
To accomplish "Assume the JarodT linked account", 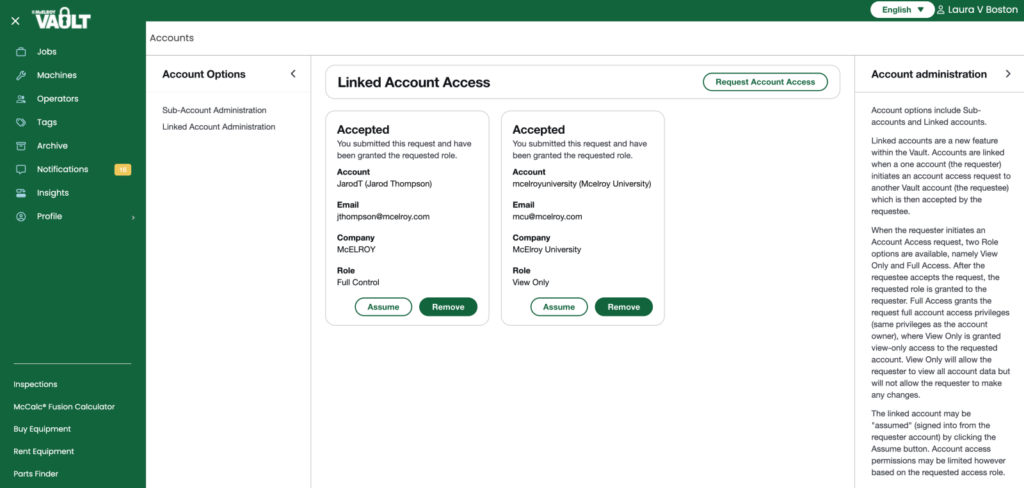I will [383, 307].
